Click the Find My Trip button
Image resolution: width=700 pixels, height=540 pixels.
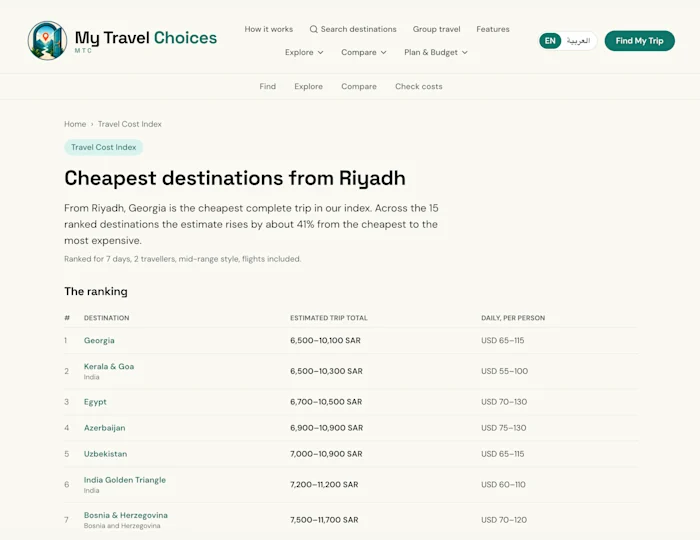(639, 41)
